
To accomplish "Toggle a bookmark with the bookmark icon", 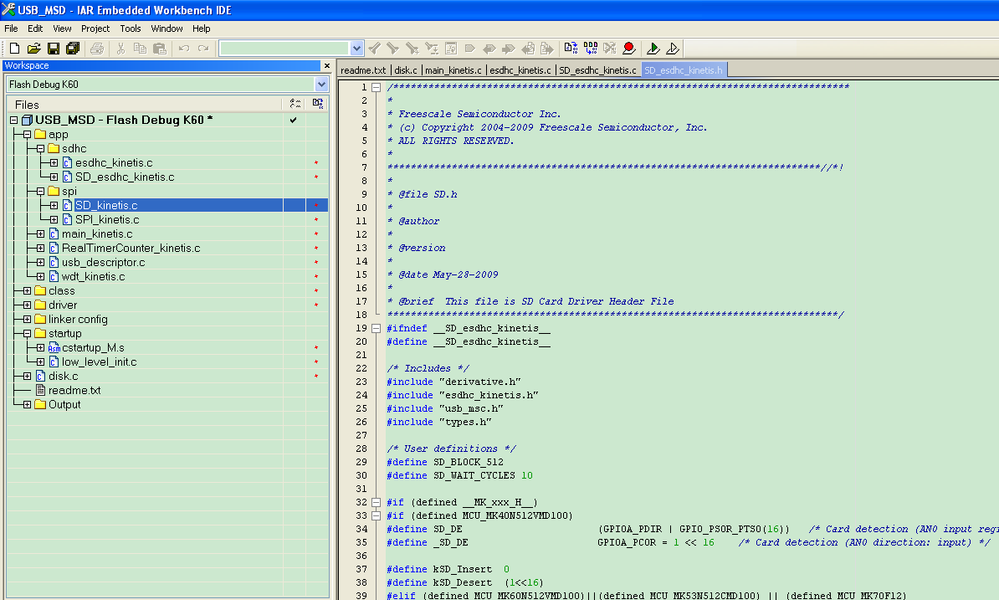I will tap(470, 48).
